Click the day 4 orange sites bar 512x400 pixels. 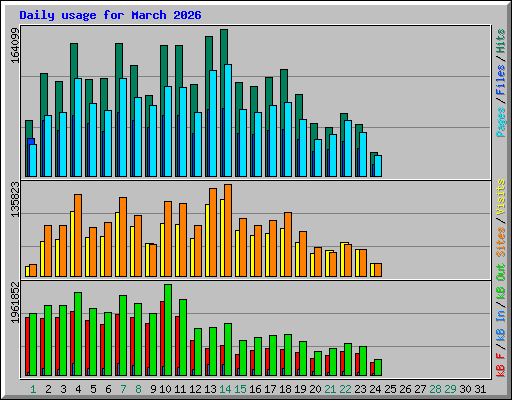pyautogui.click(x=78, y=235)
